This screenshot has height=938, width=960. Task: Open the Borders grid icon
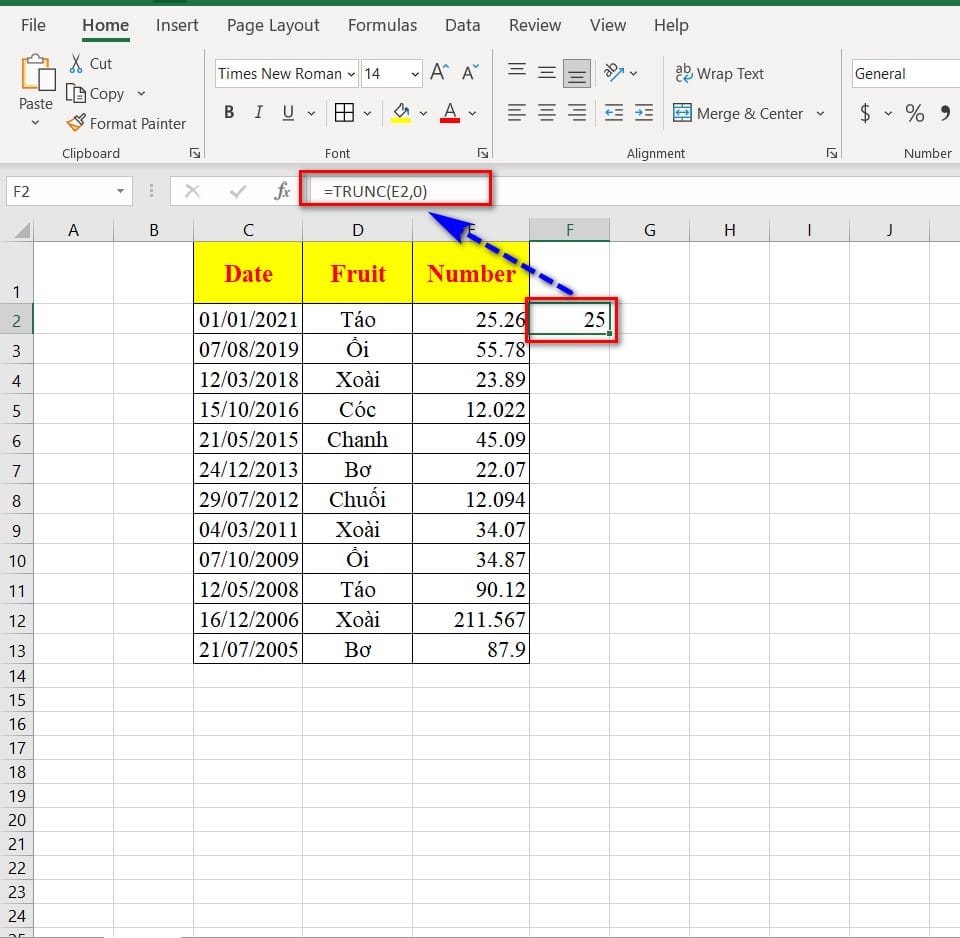point(344,113)
